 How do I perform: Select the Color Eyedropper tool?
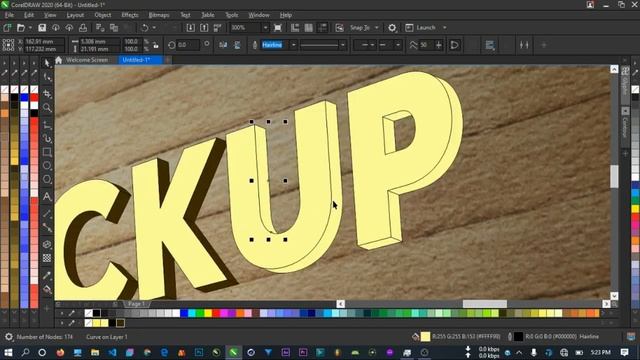[x=47, y=276]
